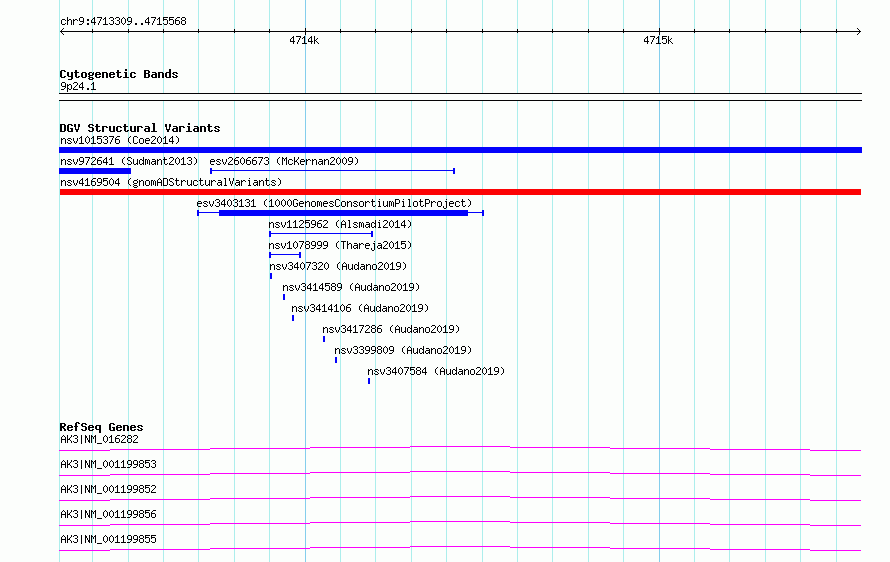Open variant nsv3407584 (Audano2019) label

coord(436,371)
